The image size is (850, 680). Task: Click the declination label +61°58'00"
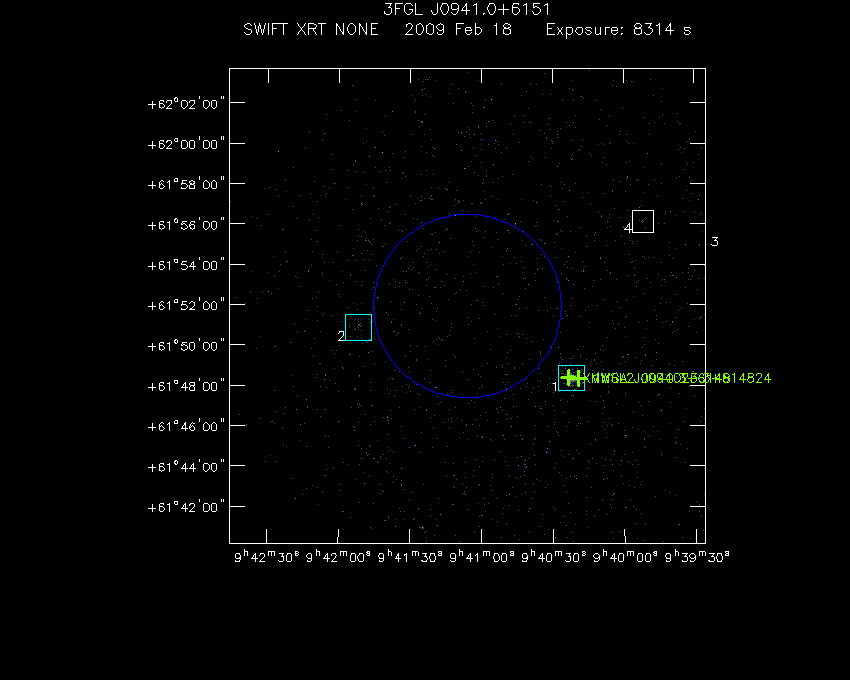(x=186, y=184)
